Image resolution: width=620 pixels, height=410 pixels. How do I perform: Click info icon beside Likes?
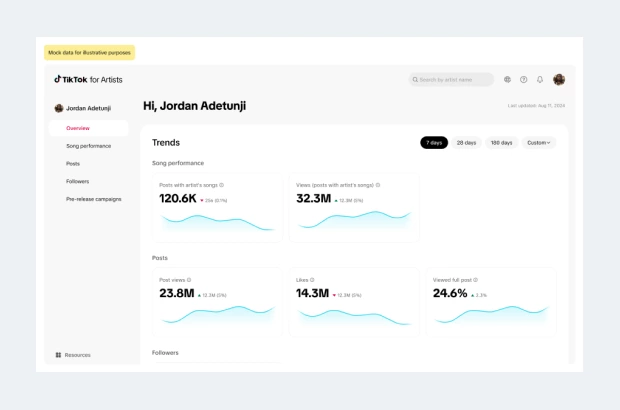tap(312, 280)
